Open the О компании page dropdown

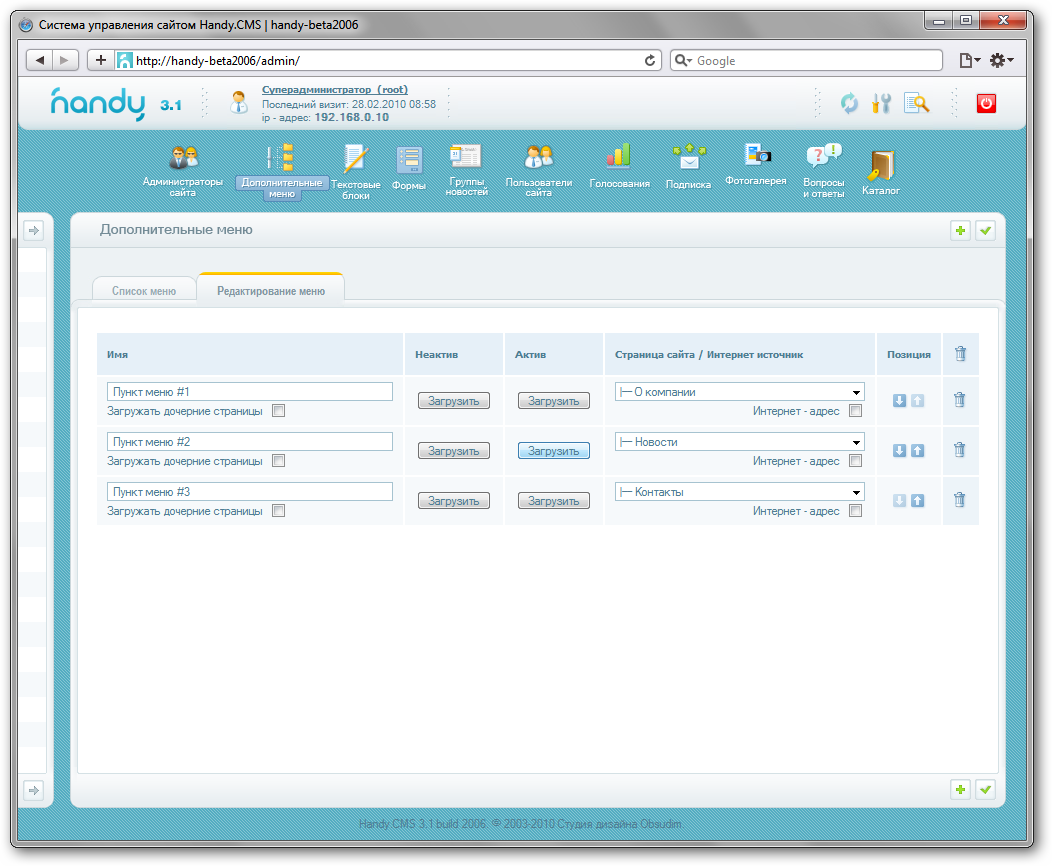pyautogui.click(x=740, y=392)
